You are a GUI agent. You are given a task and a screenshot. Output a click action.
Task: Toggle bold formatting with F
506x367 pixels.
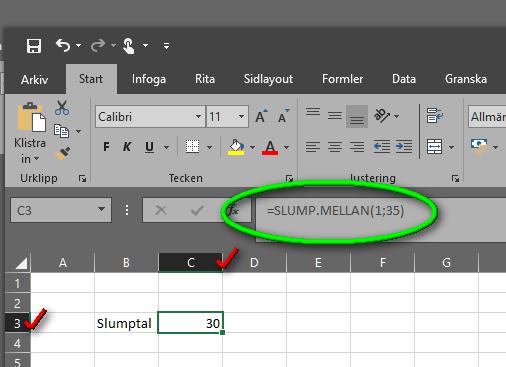coord(106,147)
